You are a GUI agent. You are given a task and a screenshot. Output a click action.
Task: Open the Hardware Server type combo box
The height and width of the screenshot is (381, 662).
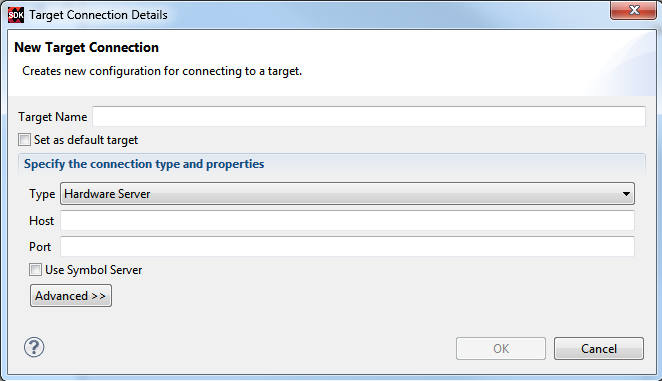[347, 194]
